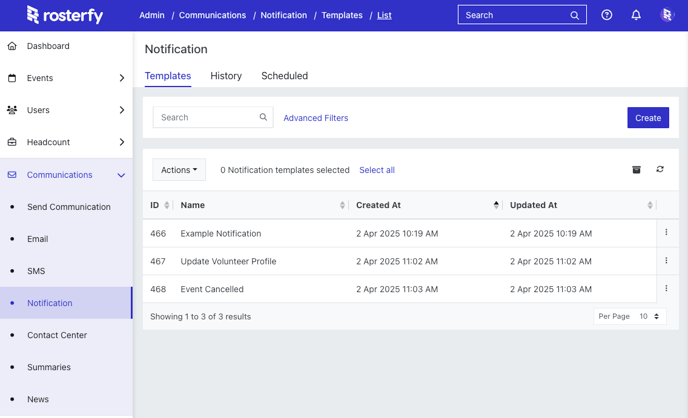Select the Update Volunteer Profile name cell

pyautogui.click(x=228, y=261)
